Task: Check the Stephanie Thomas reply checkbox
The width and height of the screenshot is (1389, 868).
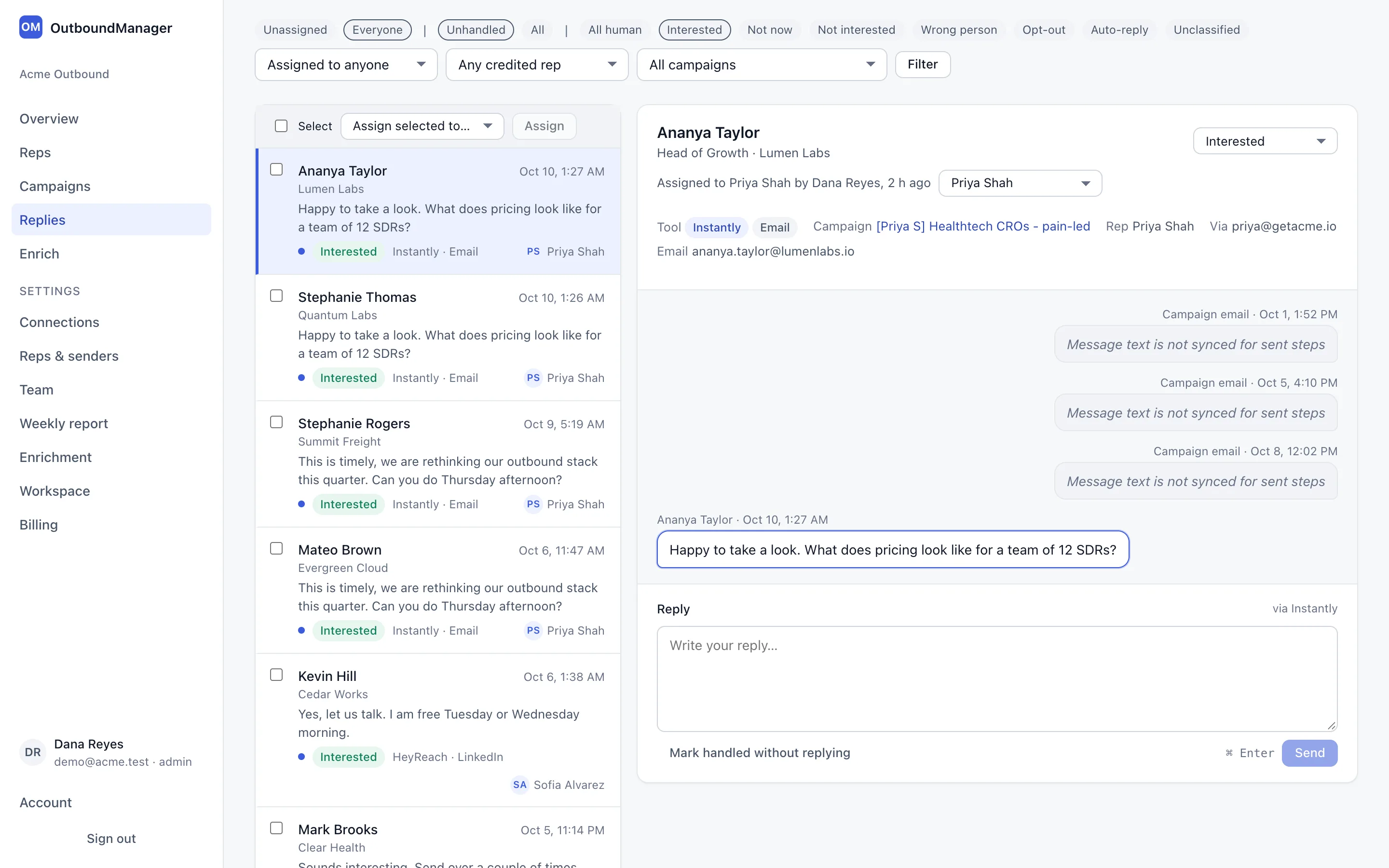Action: [276, 296]
